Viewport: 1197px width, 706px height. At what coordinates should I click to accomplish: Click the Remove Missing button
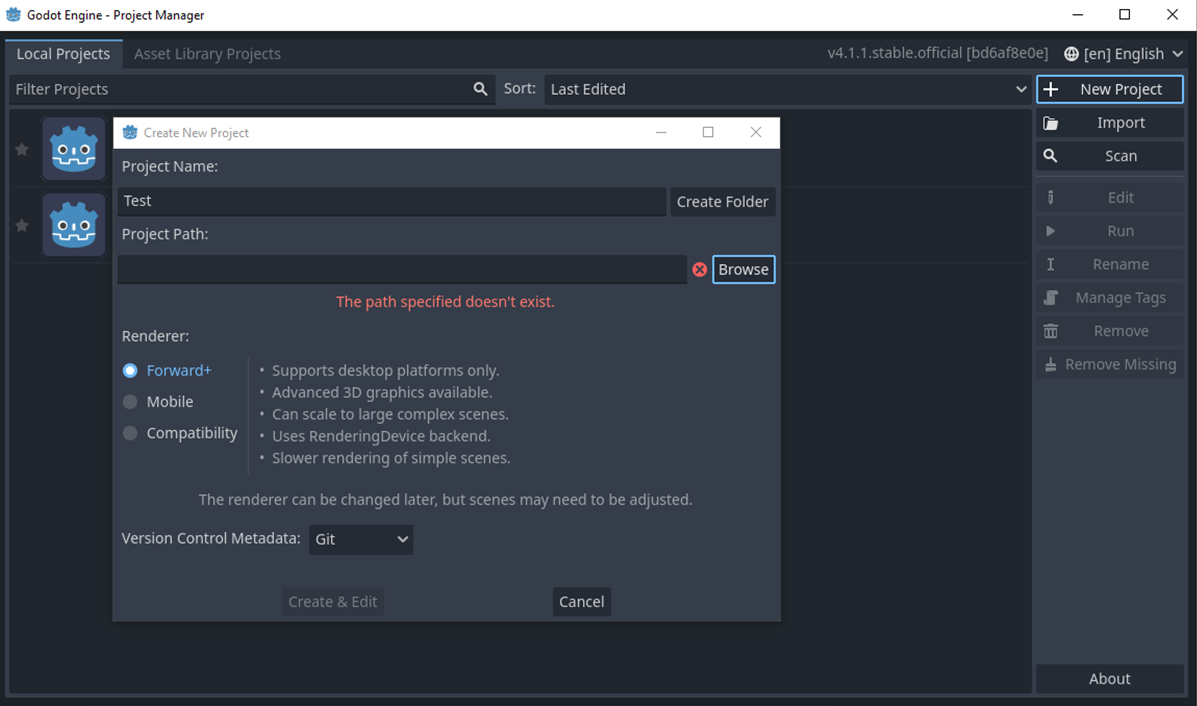pos(1110,365)
